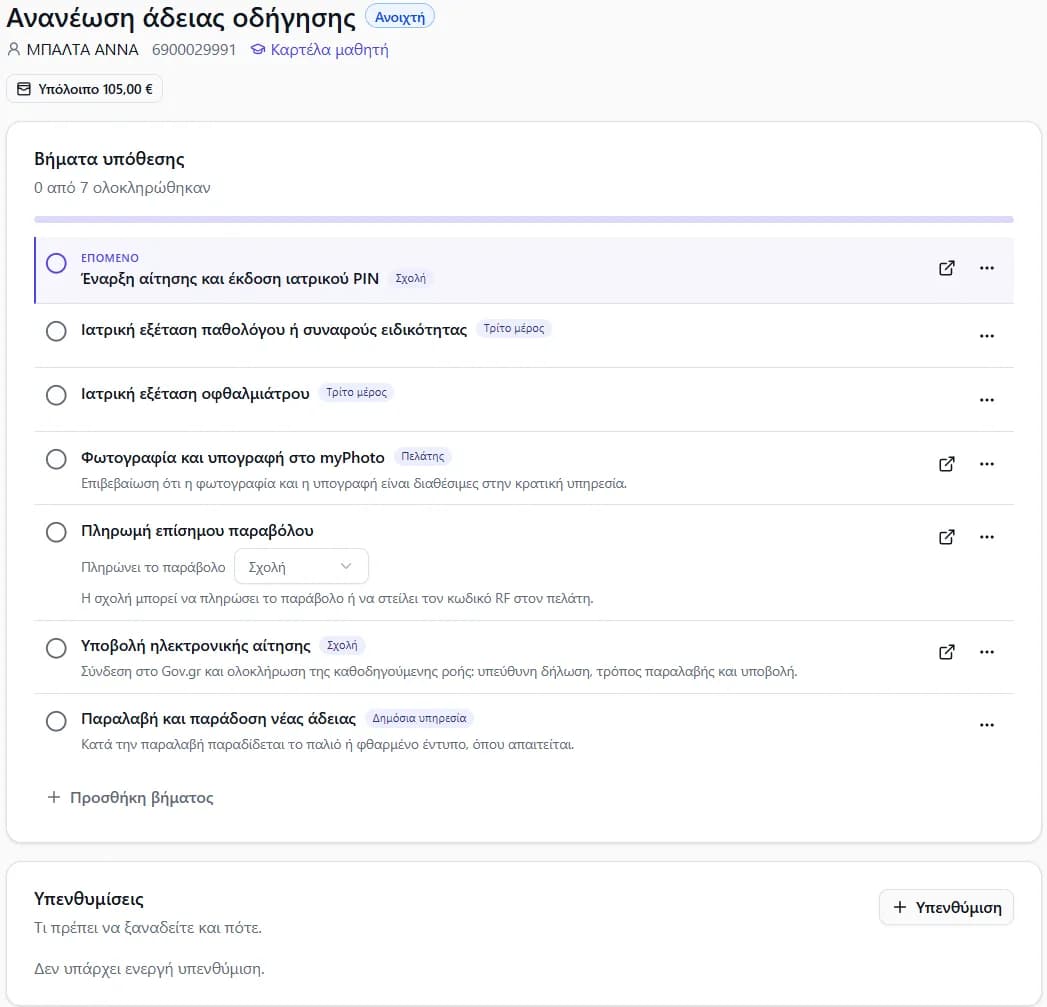1047x1007 pixels.
Task: Click the Πελάτης tag on myPhoto step
Action: 423,457
